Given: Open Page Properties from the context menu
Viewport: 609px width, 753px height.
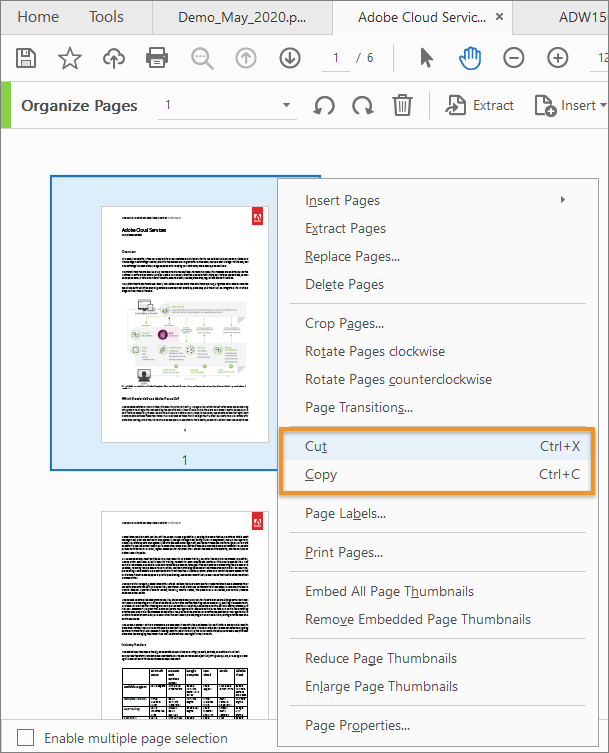Looking at the screenshot, I should pos(438,725).
